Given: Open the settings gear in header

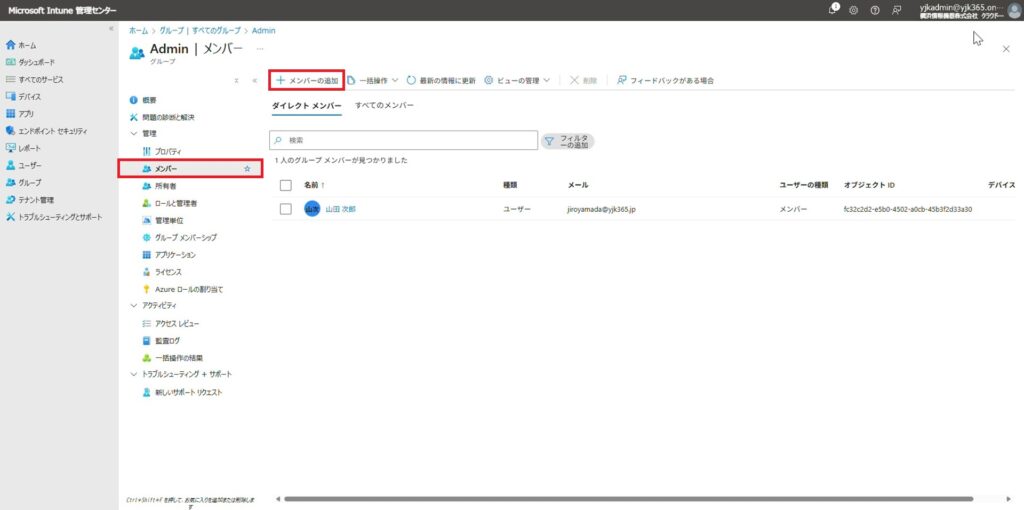Looking at the screenshot, I should tap(854, 10).
